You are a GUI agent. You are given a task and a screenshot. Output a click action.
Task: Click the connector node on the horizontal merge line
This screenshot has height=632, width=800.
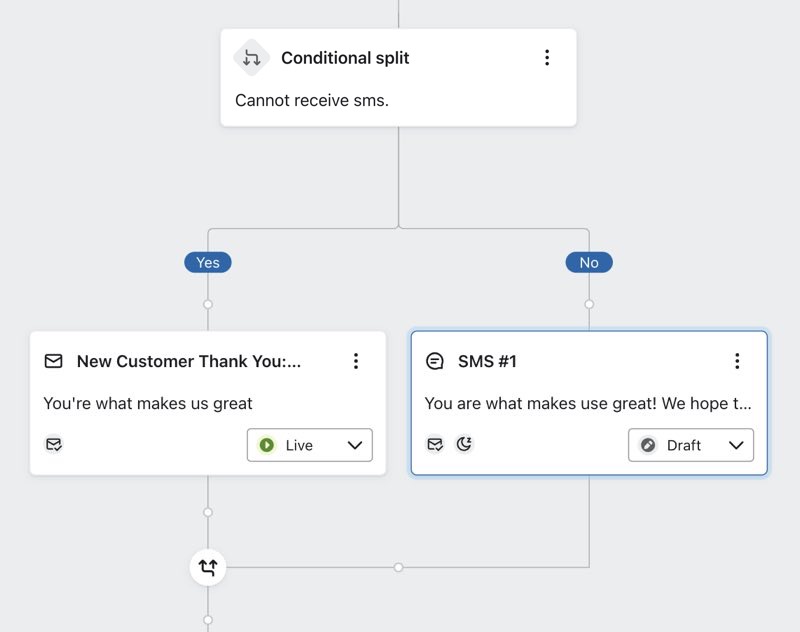tap(398, 567)
